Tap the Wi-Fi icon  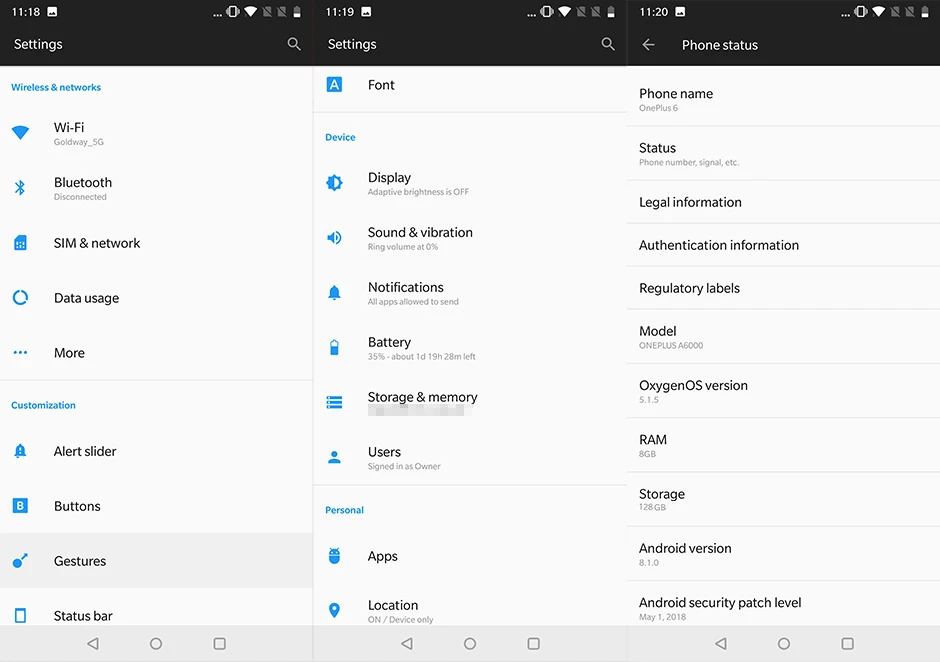pos(20,133)
